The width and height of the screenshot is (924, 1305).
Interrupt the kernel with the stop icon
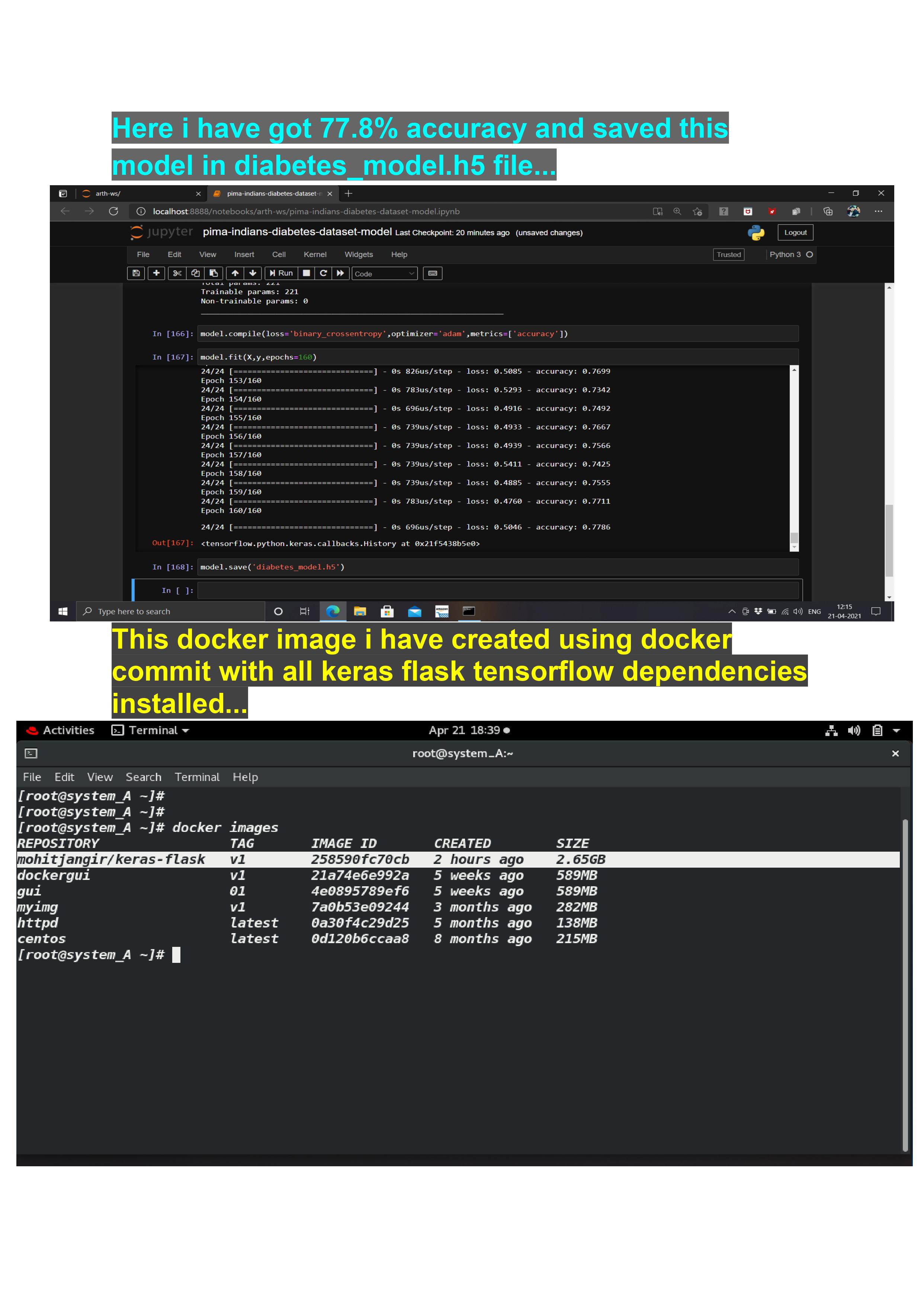(x=306, y=273)
